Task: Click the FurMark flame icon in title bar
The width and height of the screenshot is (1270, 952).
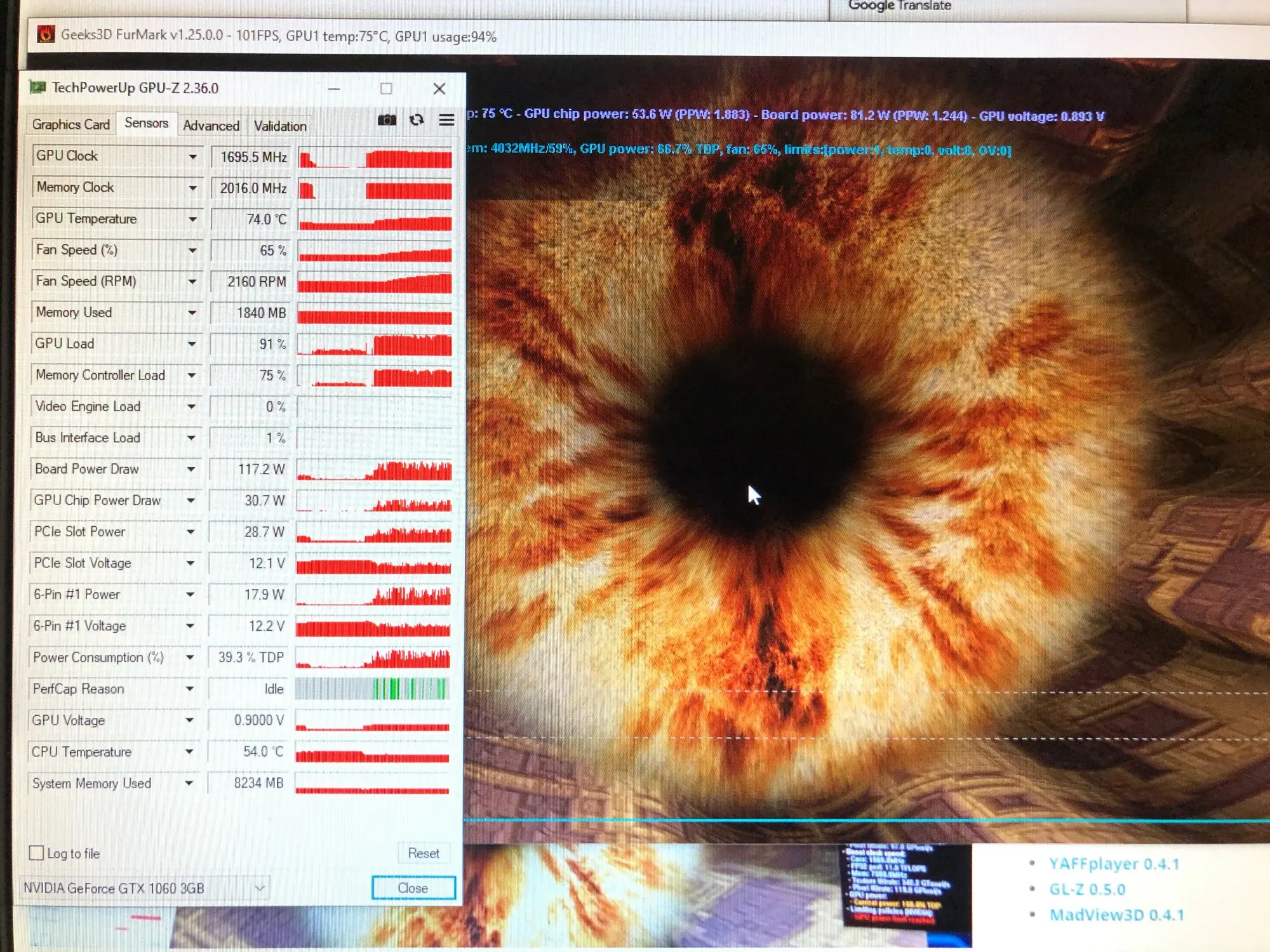Action: coord(46,34)
